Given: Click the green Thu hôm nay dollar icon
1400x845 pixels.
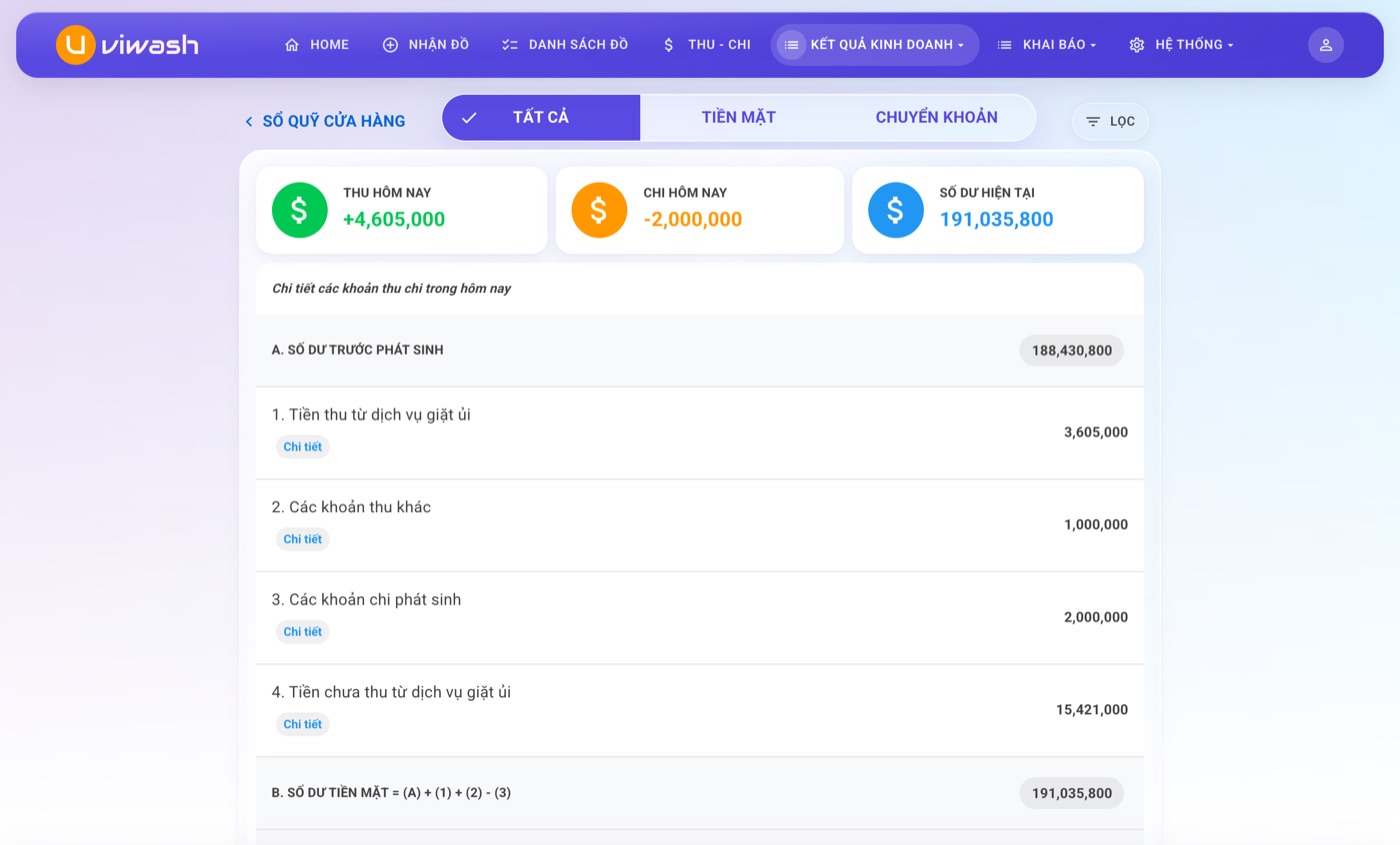Looking at the screenshot, I should pos(300,210).
